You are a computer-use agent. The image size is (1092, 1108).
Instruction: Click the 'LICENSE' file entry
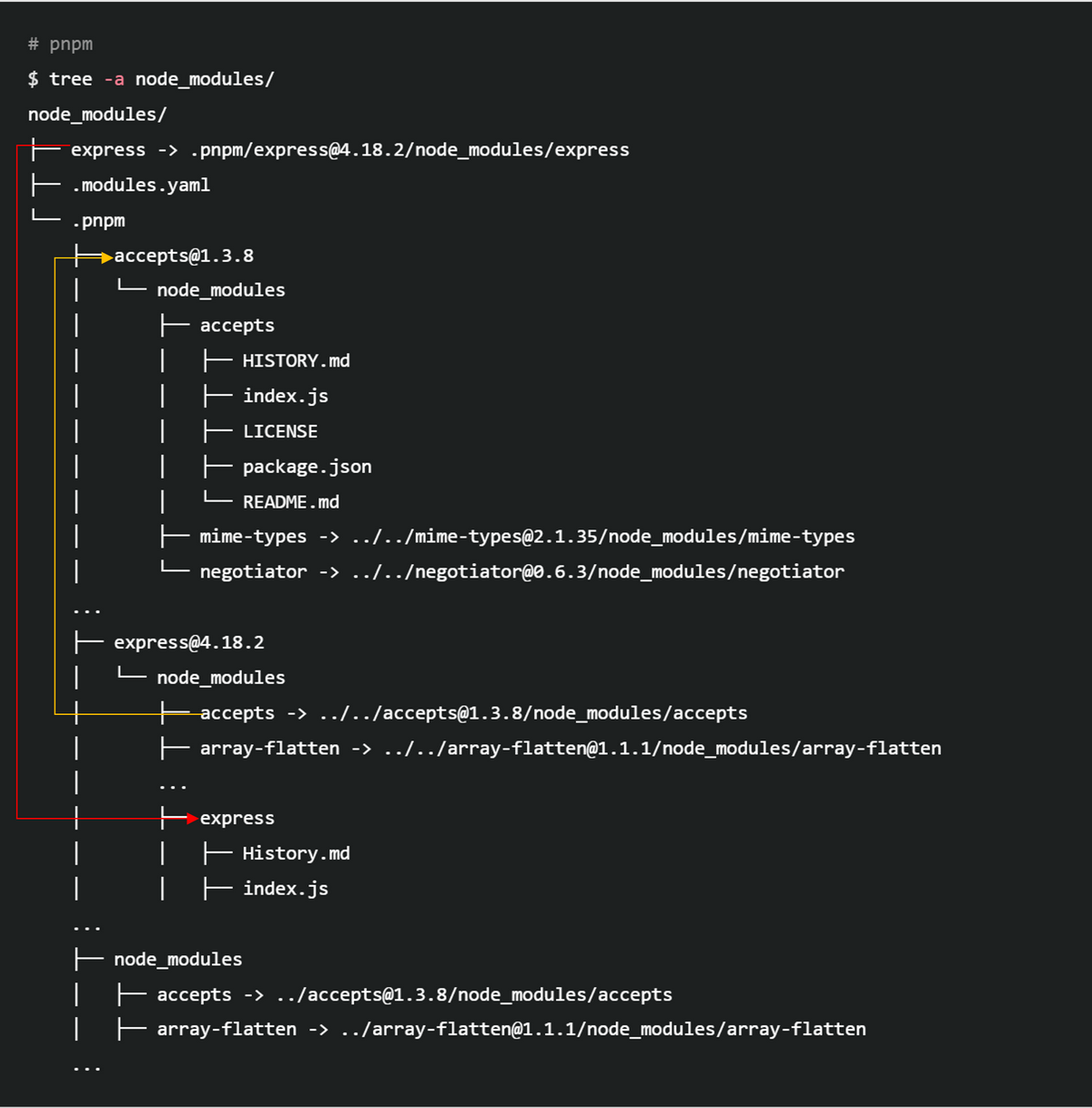(280, 432)
